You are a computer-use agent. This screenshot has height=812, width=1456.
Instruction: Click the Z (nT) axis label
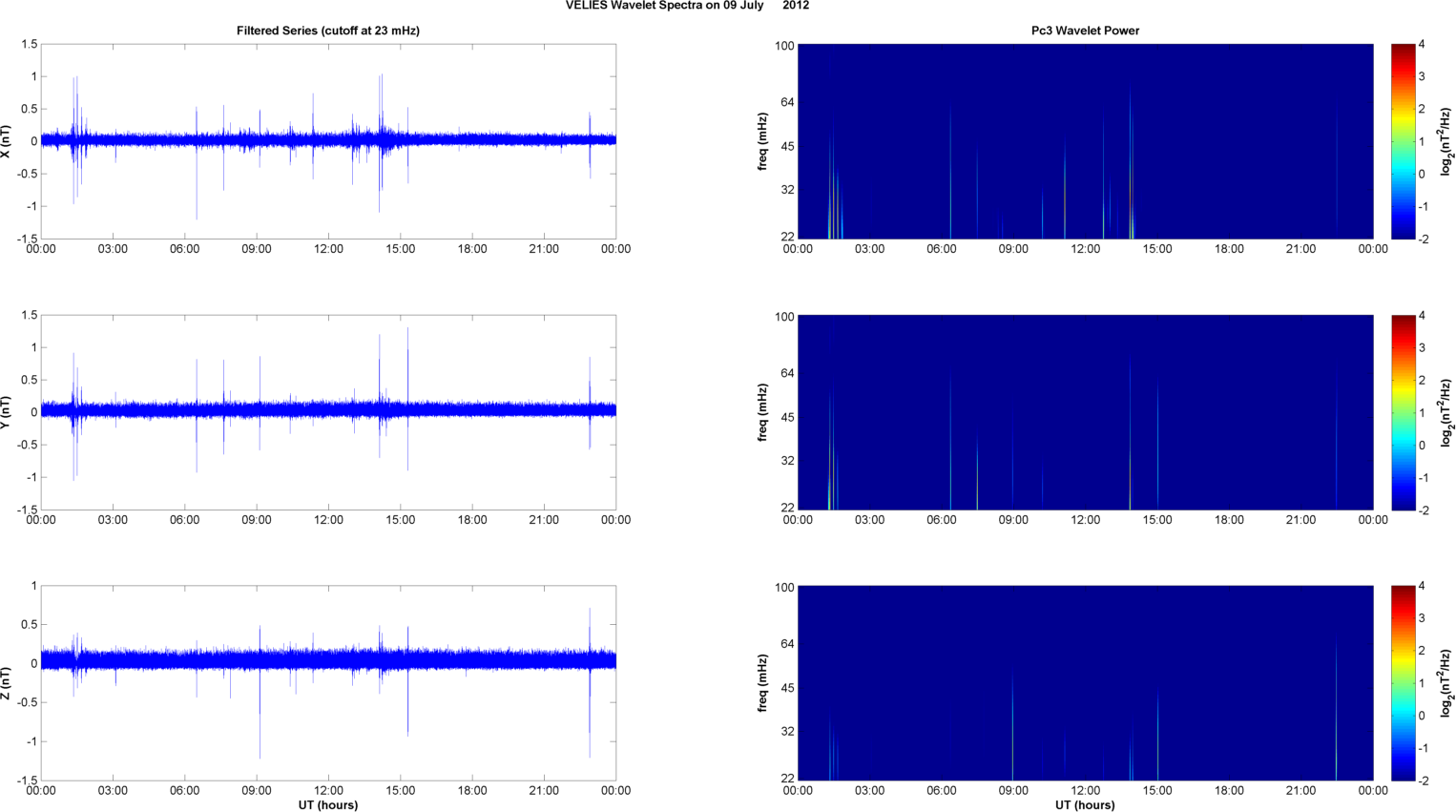7,683
